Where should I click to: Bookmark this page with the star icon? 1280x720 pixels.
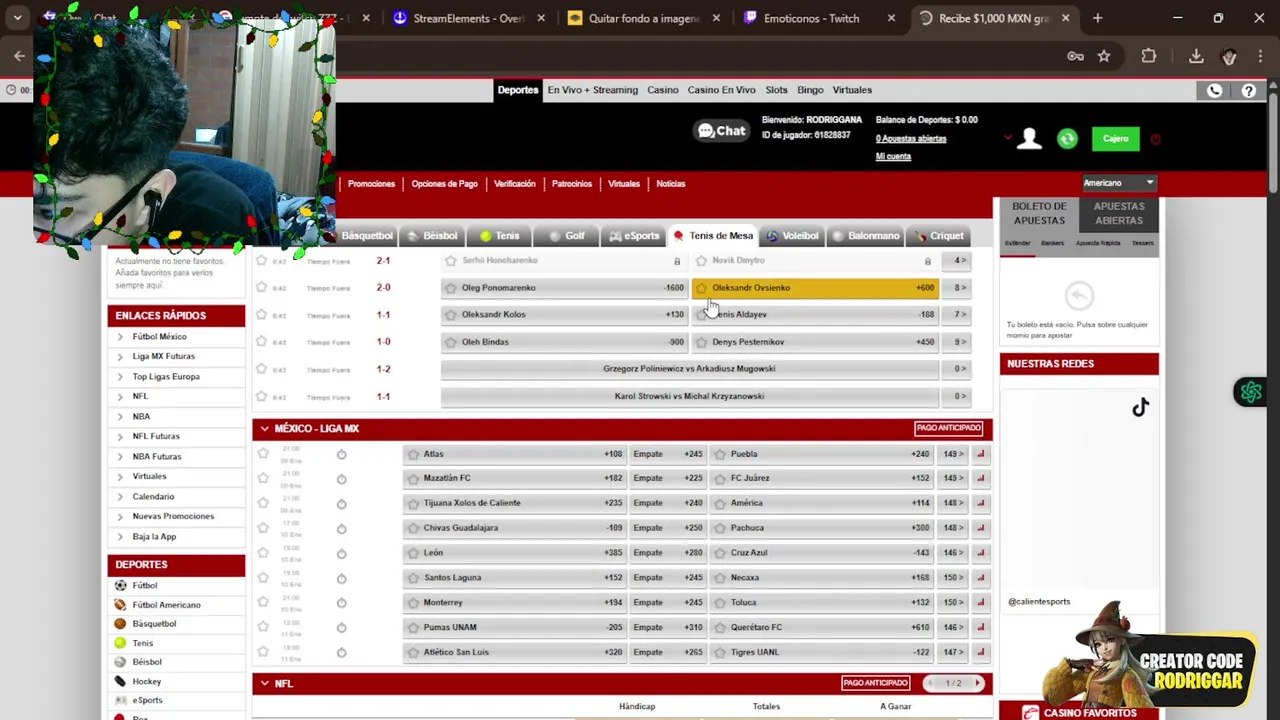[1104, 56]
